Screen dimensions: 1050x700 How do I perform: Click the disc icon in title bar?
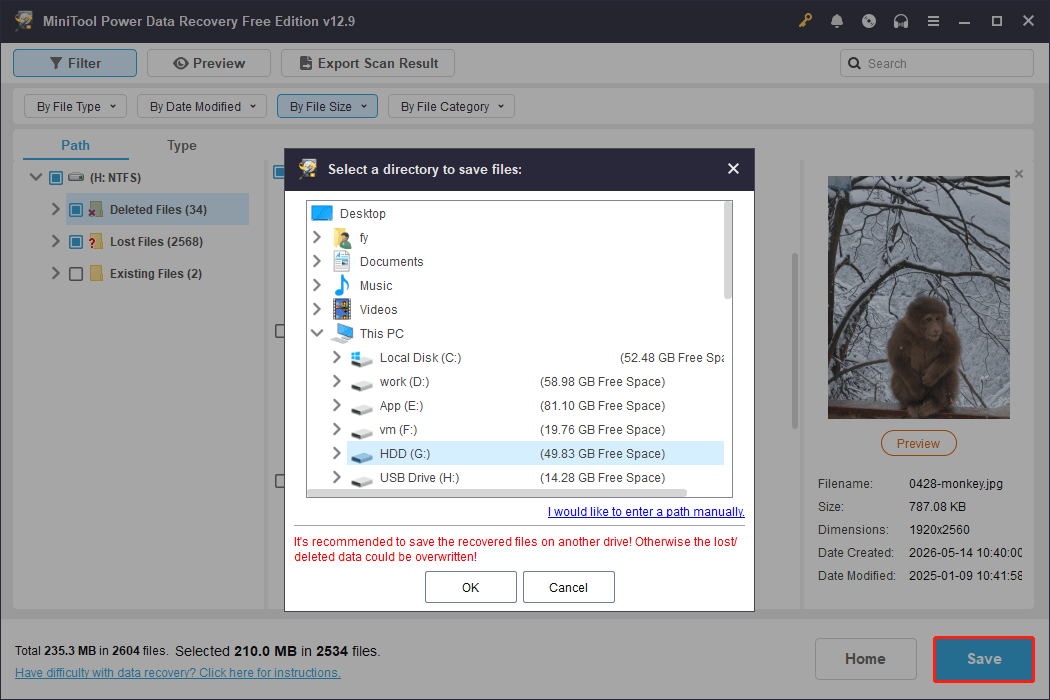coord(869,21)
